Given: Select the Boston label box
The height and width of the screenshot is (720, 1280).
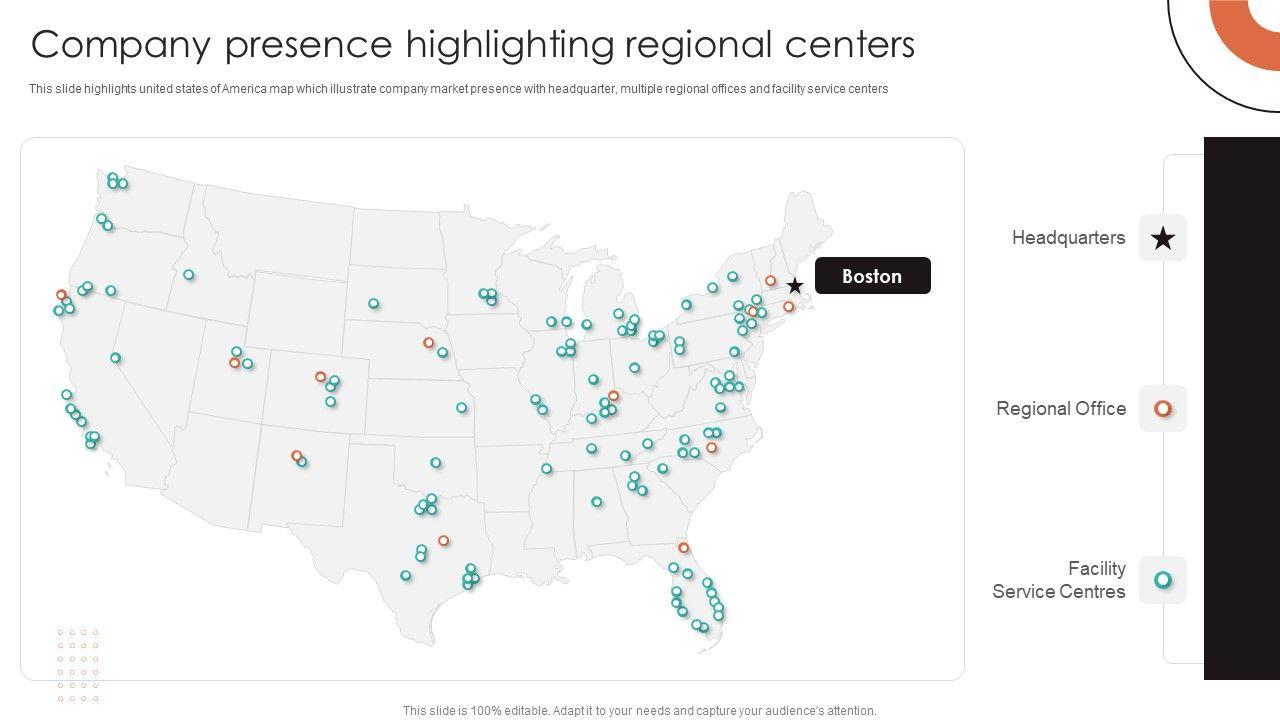Looking at the screenshot, I should pyautogui.click(x=873, y=276).
